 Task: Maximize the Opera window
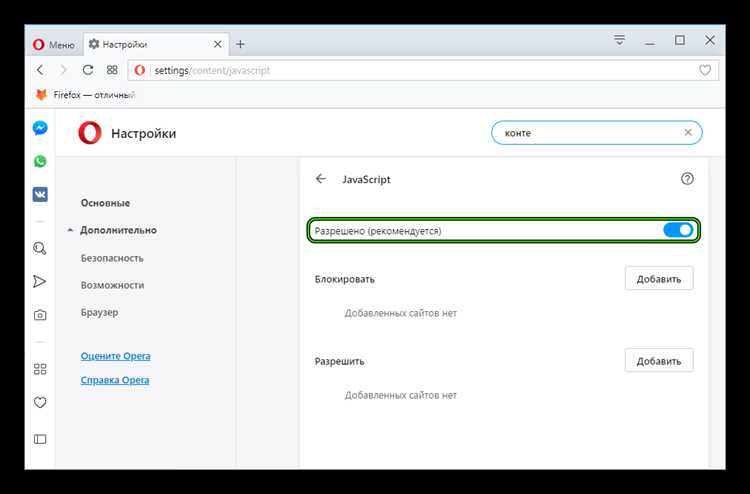click(x=680, y=41)
